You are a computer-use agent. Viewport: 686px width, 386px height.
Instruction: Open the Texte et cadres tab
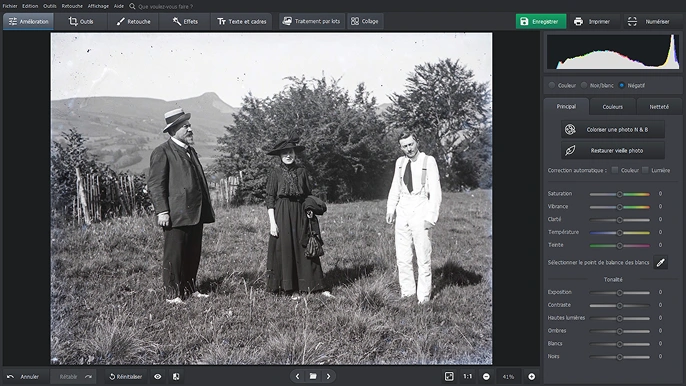[242, 21]
